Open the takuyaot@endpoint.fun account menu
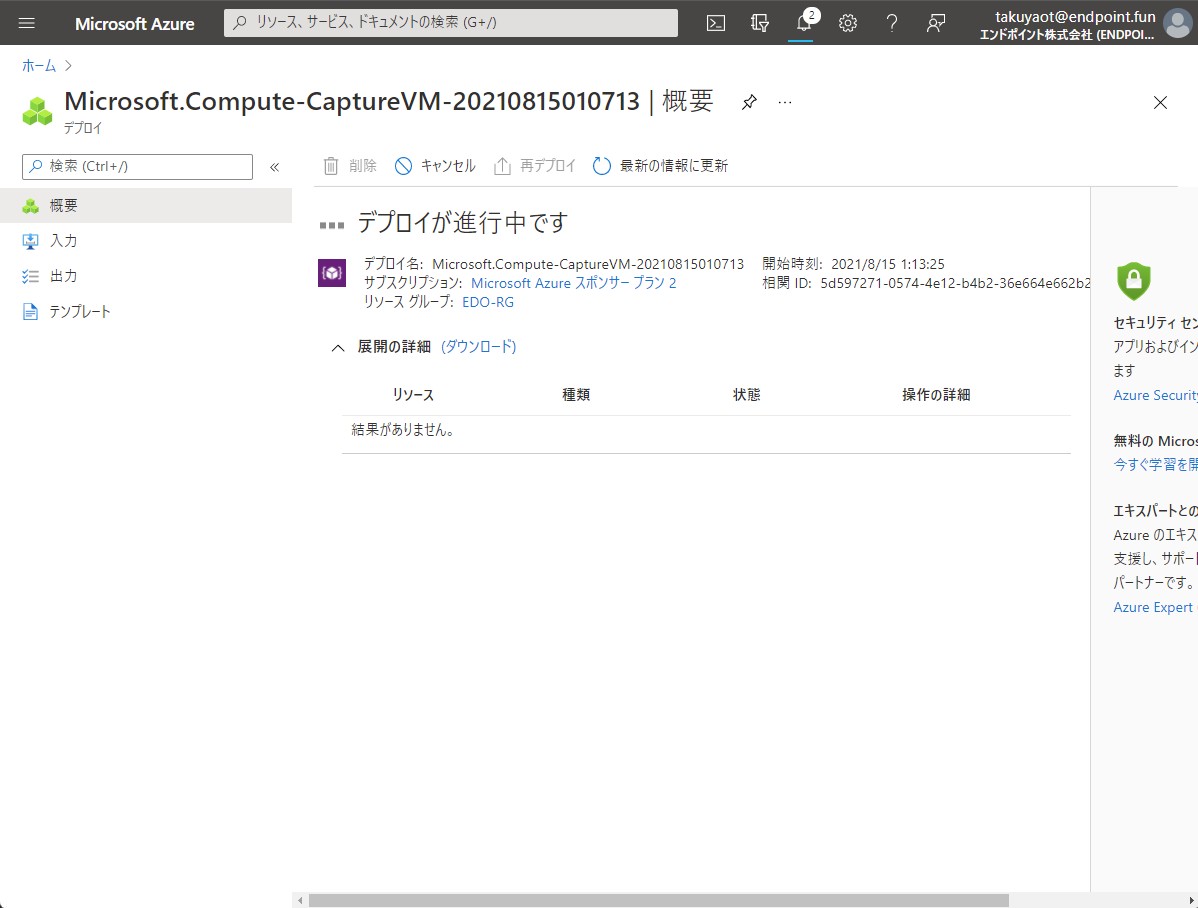1198x908 pixels. tap(1067, 24)
